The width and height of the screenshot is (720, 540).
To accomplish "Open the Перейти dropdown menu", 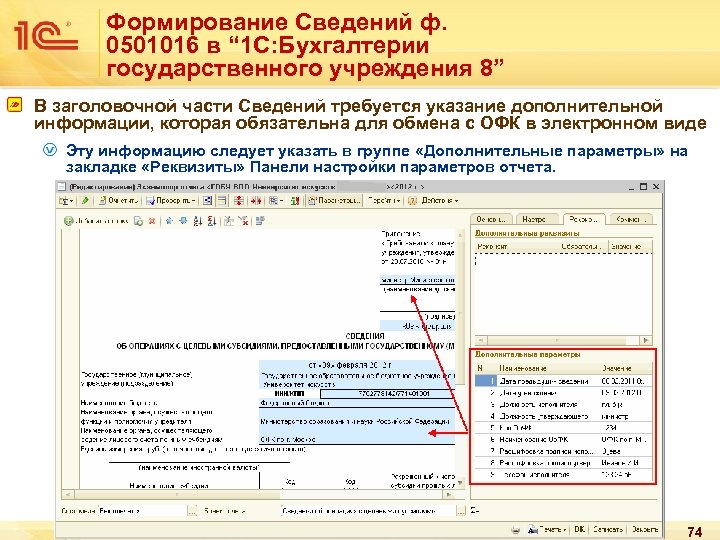I will (384, 201).
